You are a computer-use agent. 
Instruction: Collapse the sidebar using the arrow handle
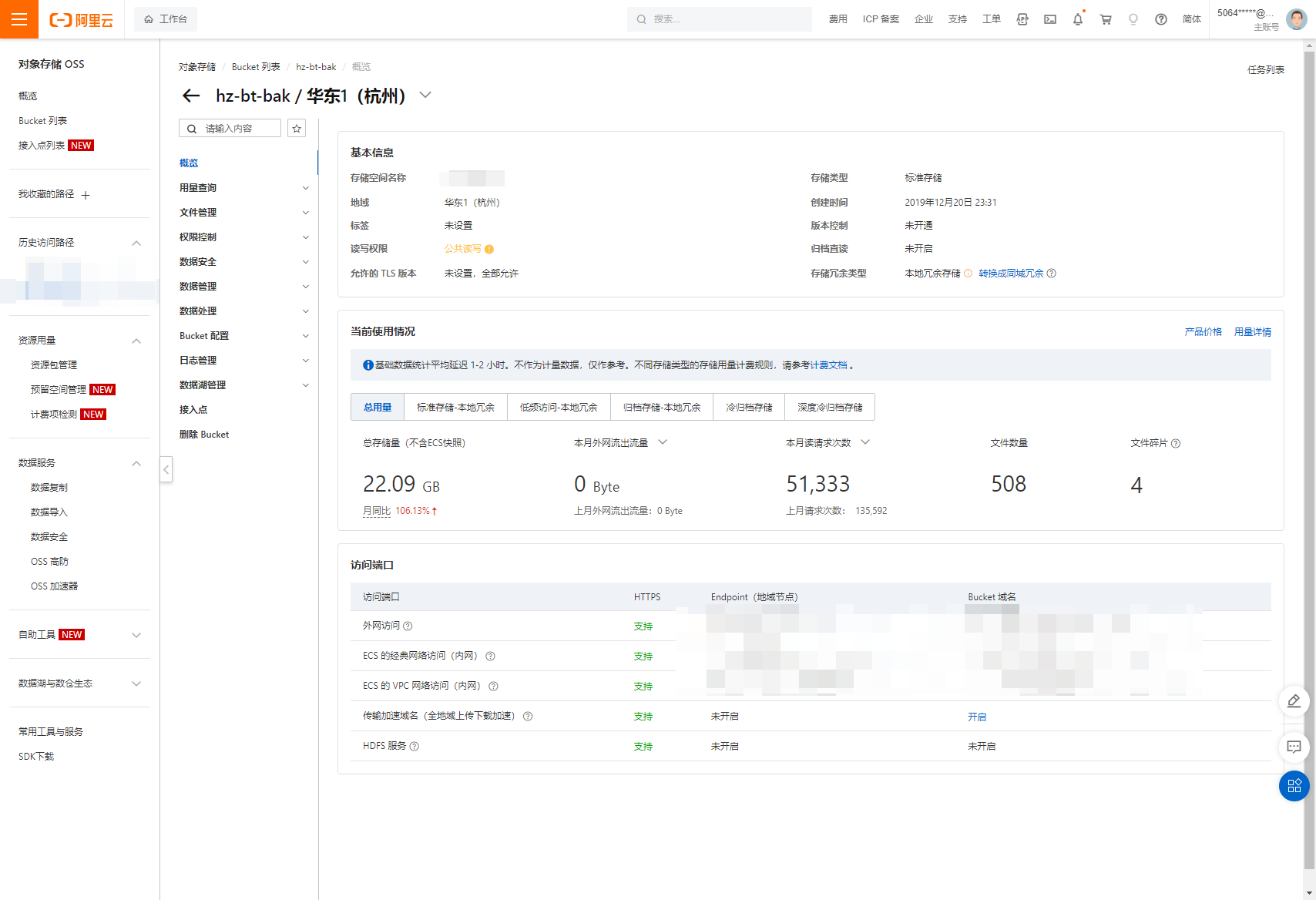click(166, 469)
